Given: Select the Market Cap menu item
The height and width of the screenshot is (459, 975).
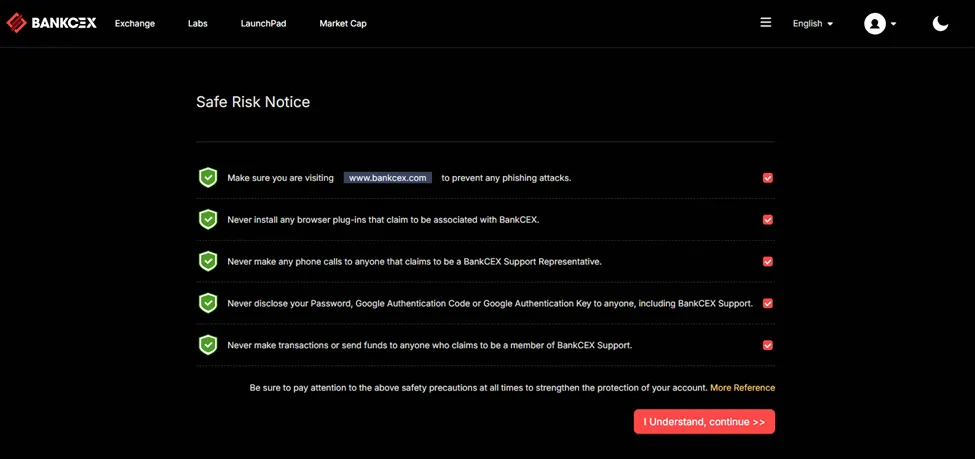Looking at the screenshot, I should (x=343, y=24).
